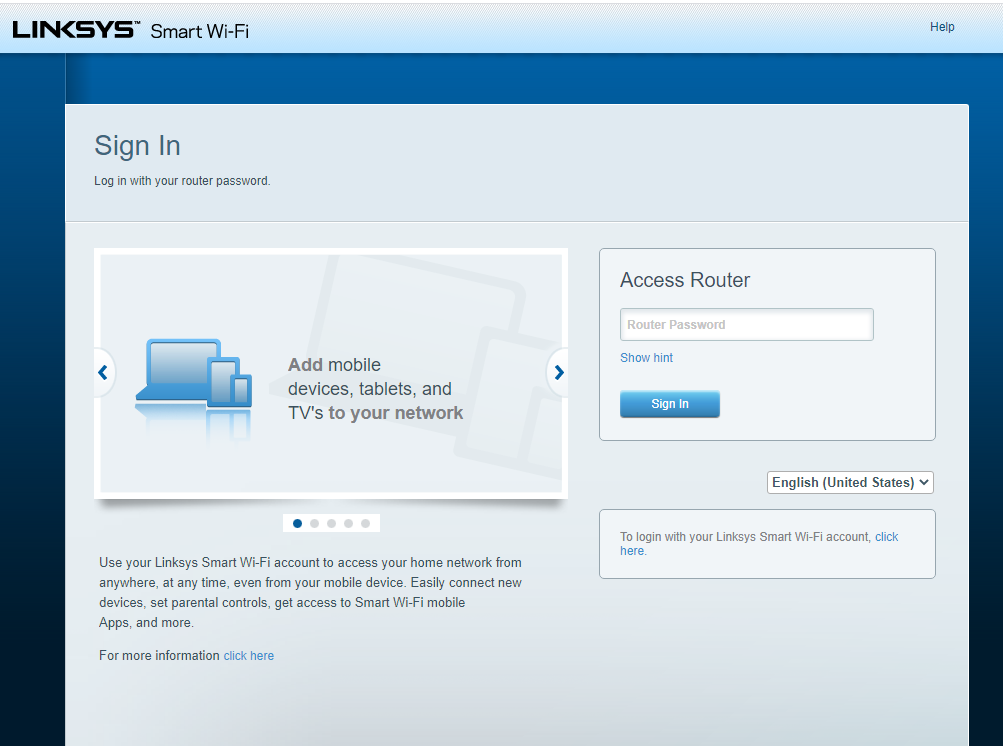Click the right carousel arrow
This screenshot has height=746, width=1003.
pos(558,372)
